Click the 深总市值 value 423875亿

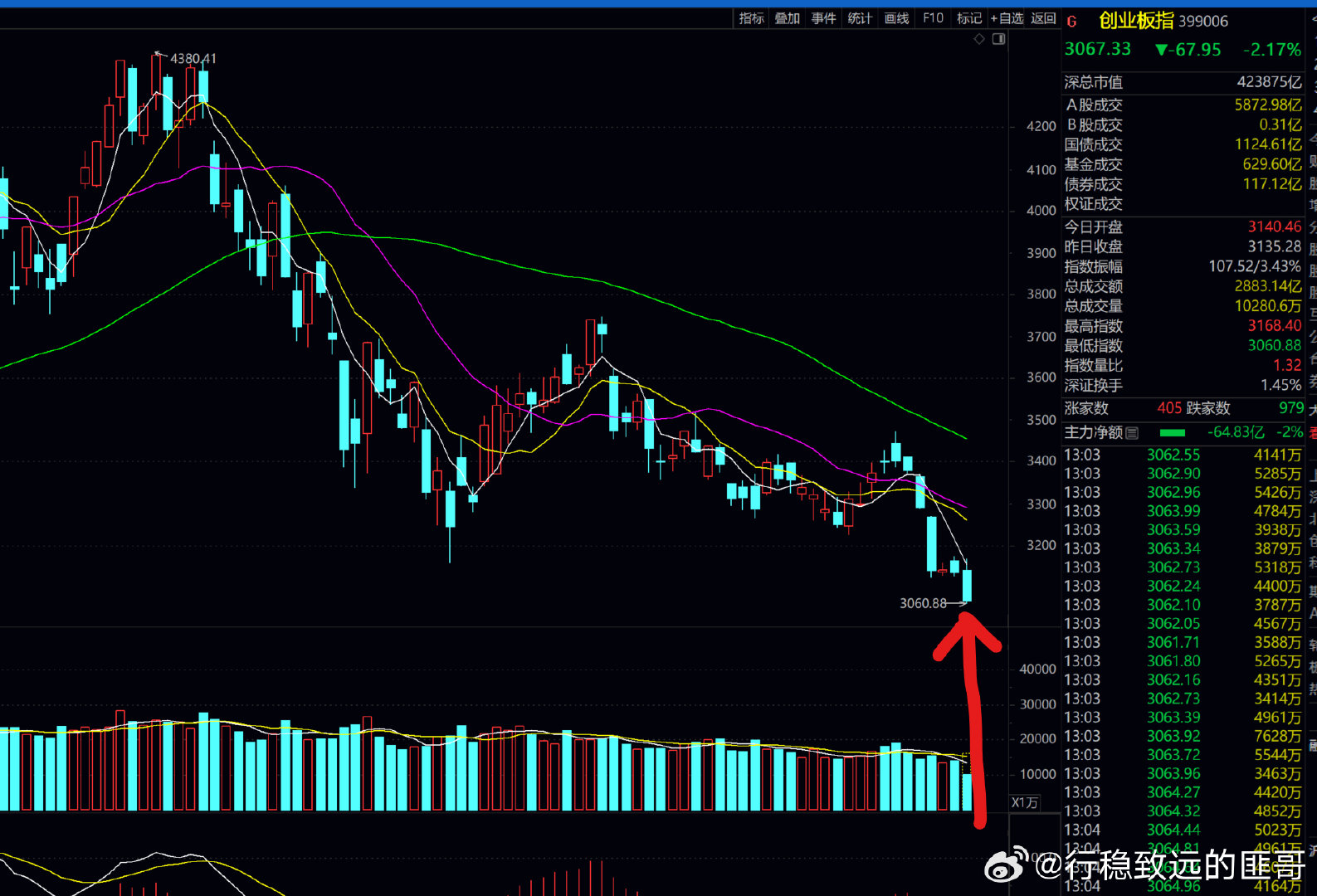click(x=1269, y=82)
